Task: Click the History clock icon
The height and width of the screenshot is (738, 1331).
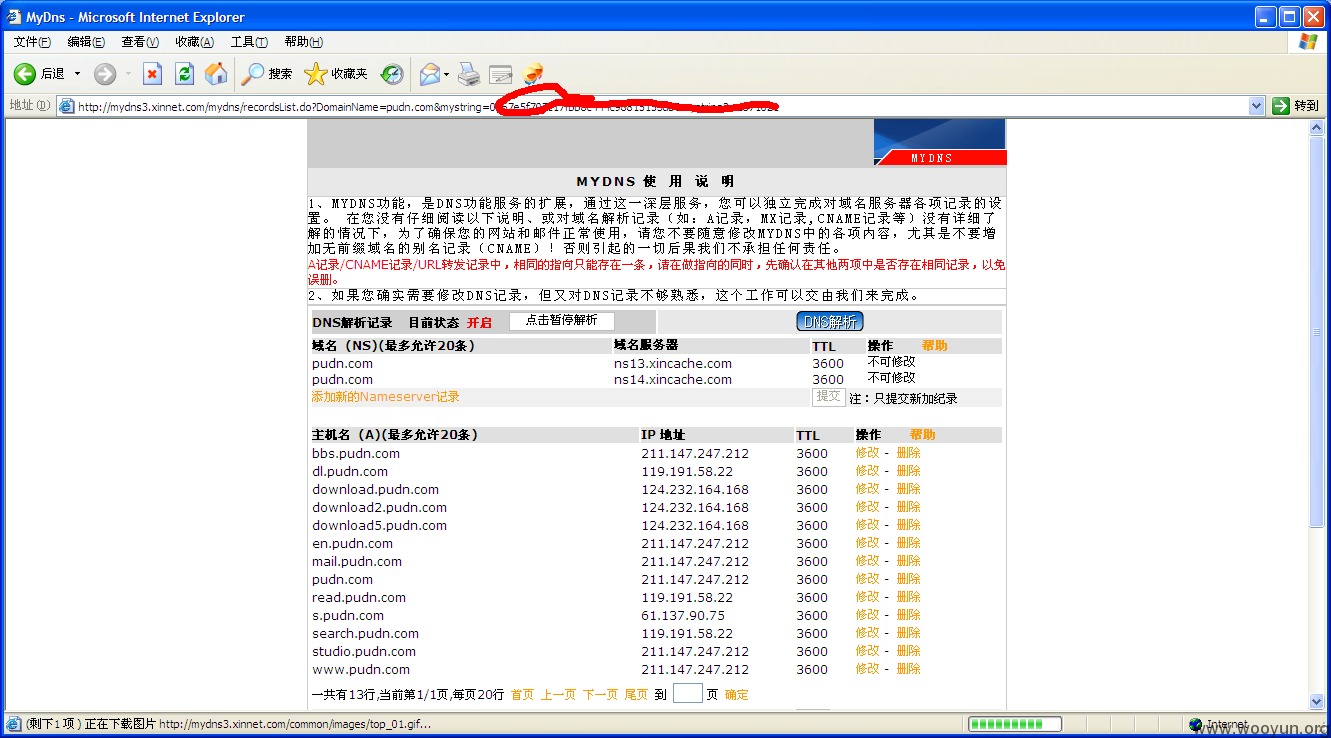Action: tap(392, 73)
